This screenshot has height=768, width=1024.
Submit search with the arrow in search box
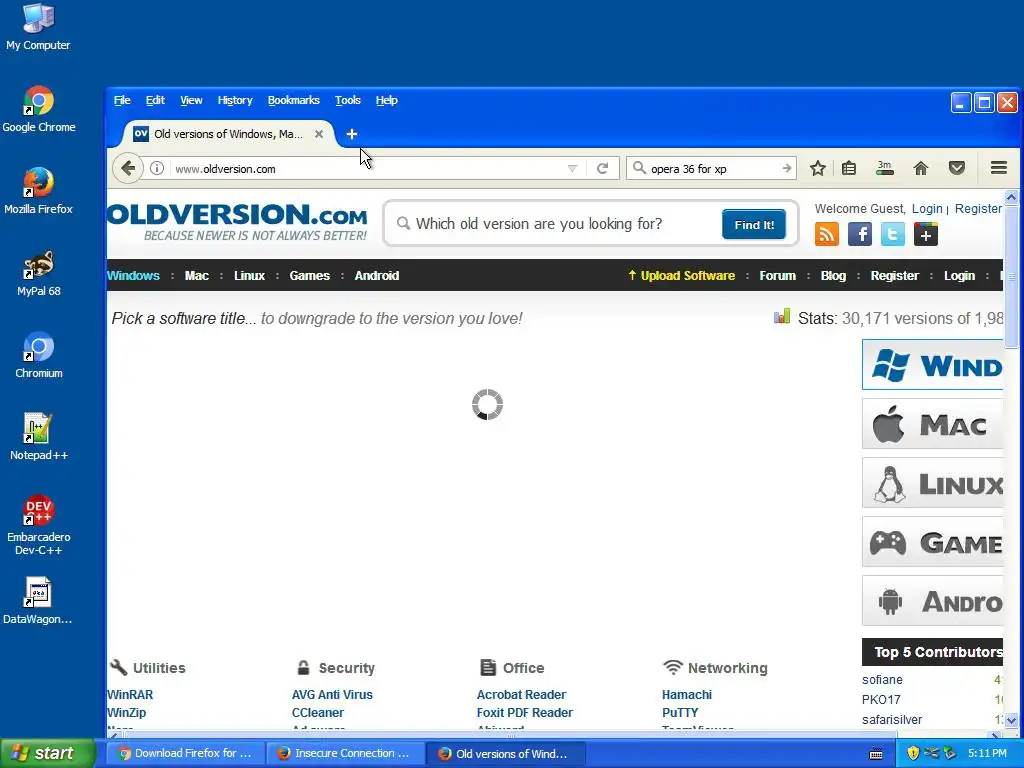pos(787,168)
